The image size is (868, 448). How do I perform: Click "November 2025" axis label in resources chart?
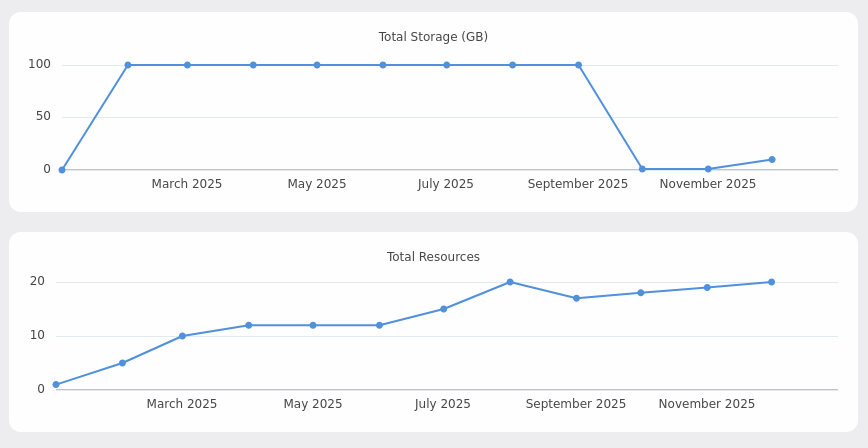pos(707,404)
